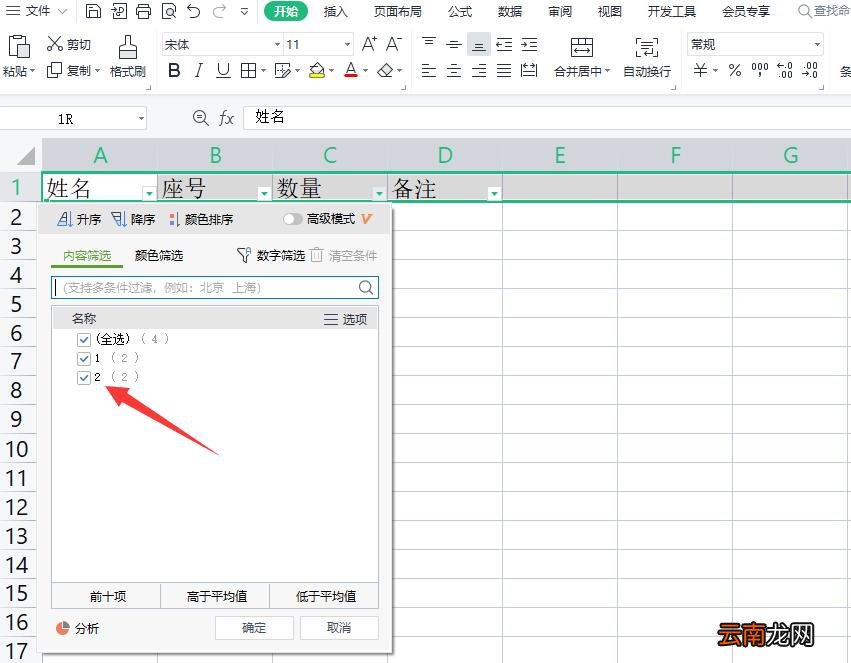851x663 pixels.
Task: Click the Copy (复制) icon
Action: pyautogui.click(x=54, y=70)
